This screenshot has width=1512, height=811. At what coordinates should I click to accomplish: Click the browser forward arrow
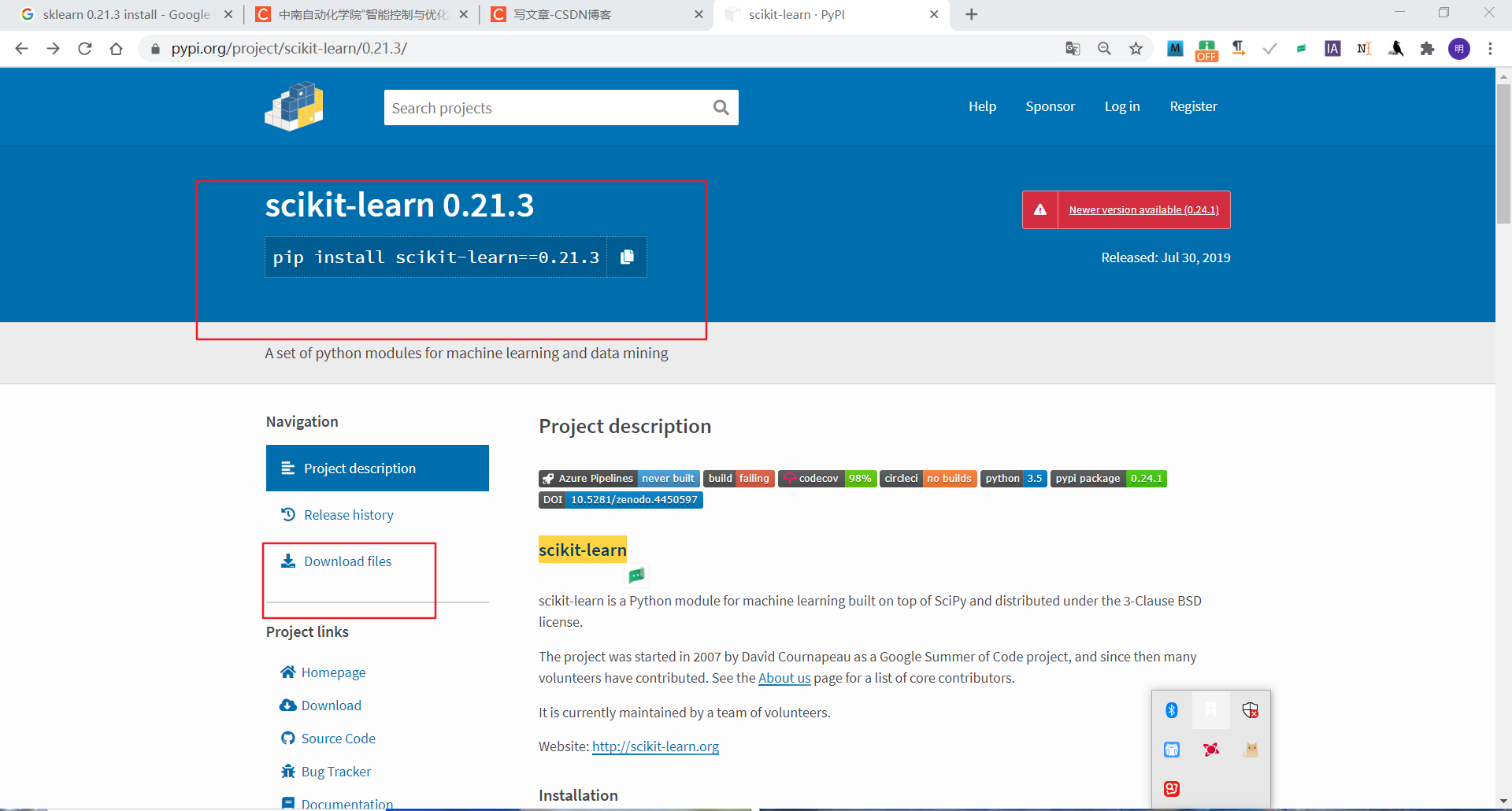pyautogui.click(x=53, y=49)
